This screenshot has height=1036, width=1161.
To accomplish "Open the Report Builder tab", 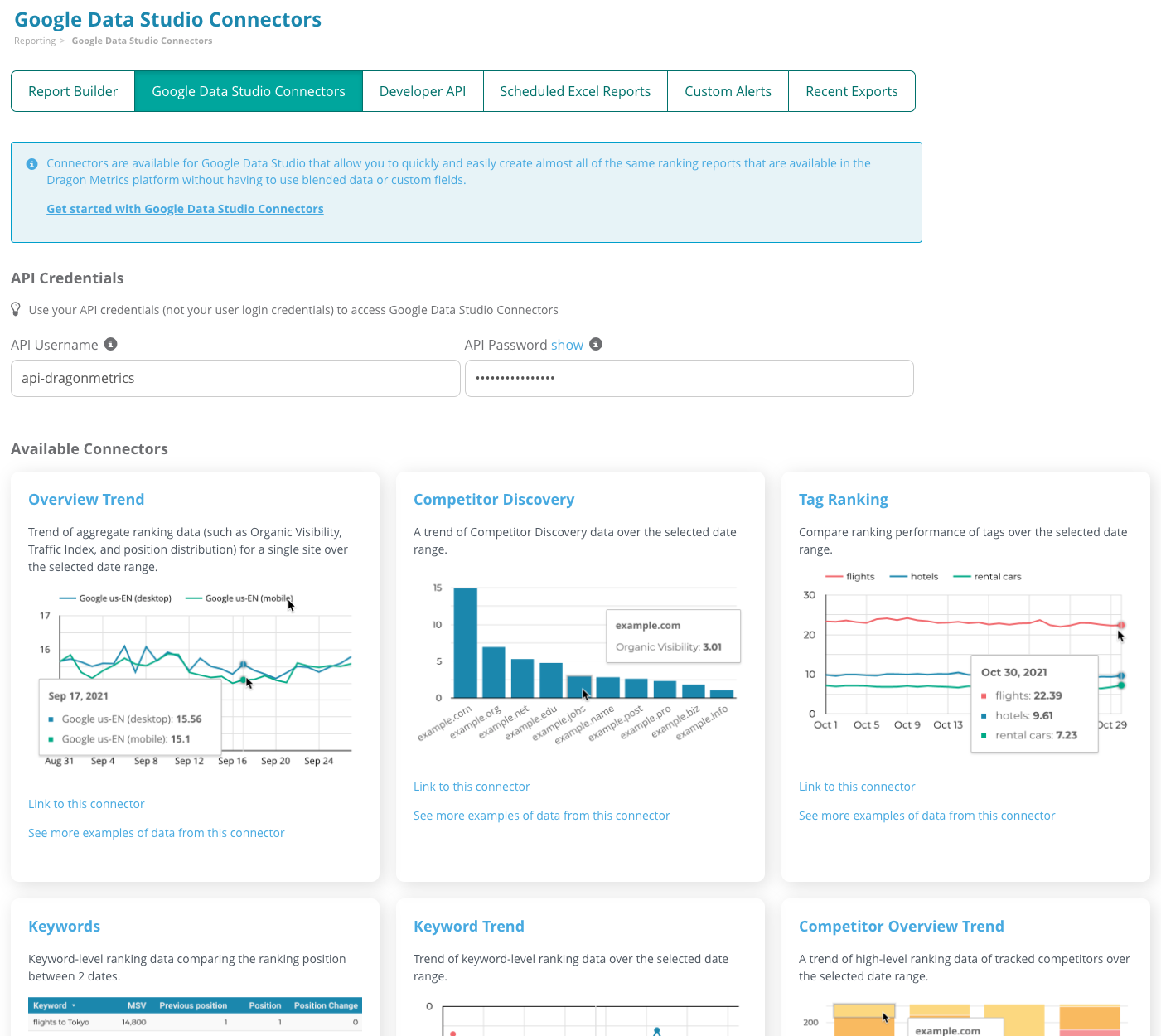I will 73,91.
